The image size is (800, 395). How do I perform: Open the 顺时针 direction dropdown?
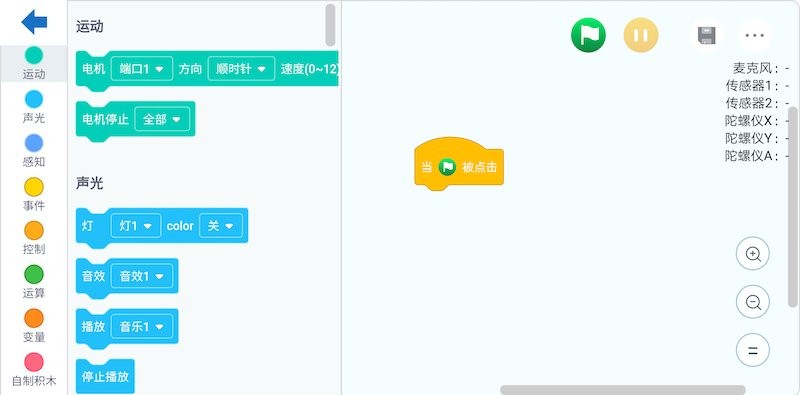pyautogui.click(x=241, y=68)
